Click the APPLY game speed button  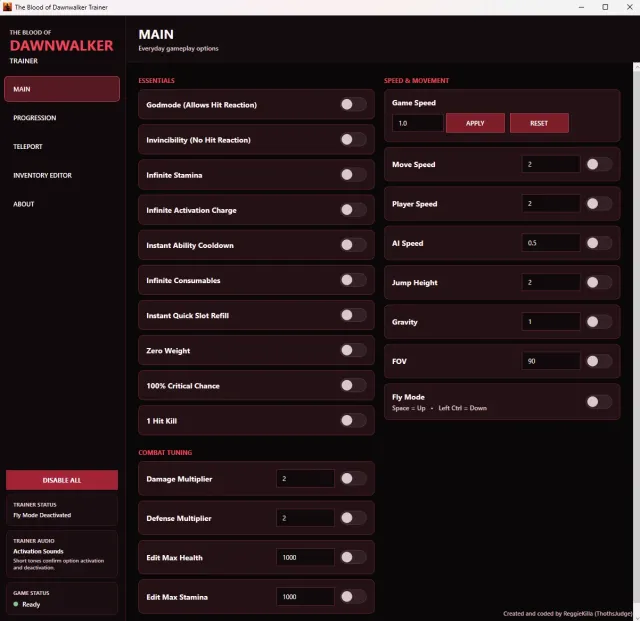475,123
